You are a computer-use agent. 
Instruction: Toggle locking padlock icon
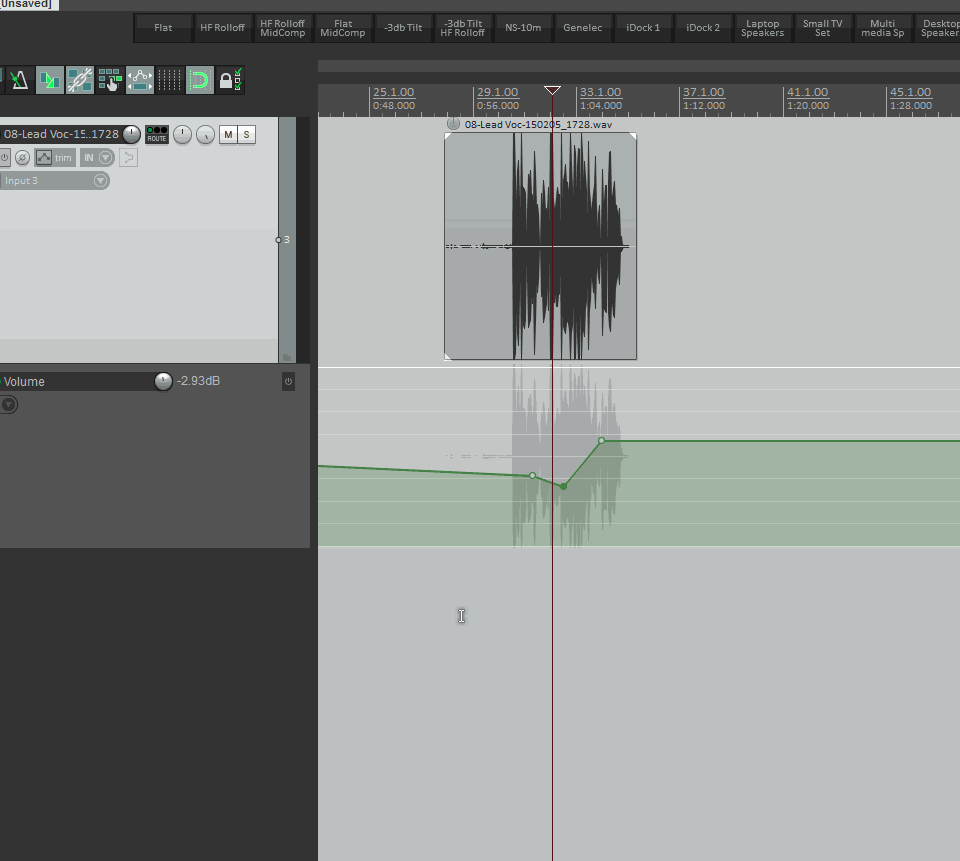click(x=230, y=80)
